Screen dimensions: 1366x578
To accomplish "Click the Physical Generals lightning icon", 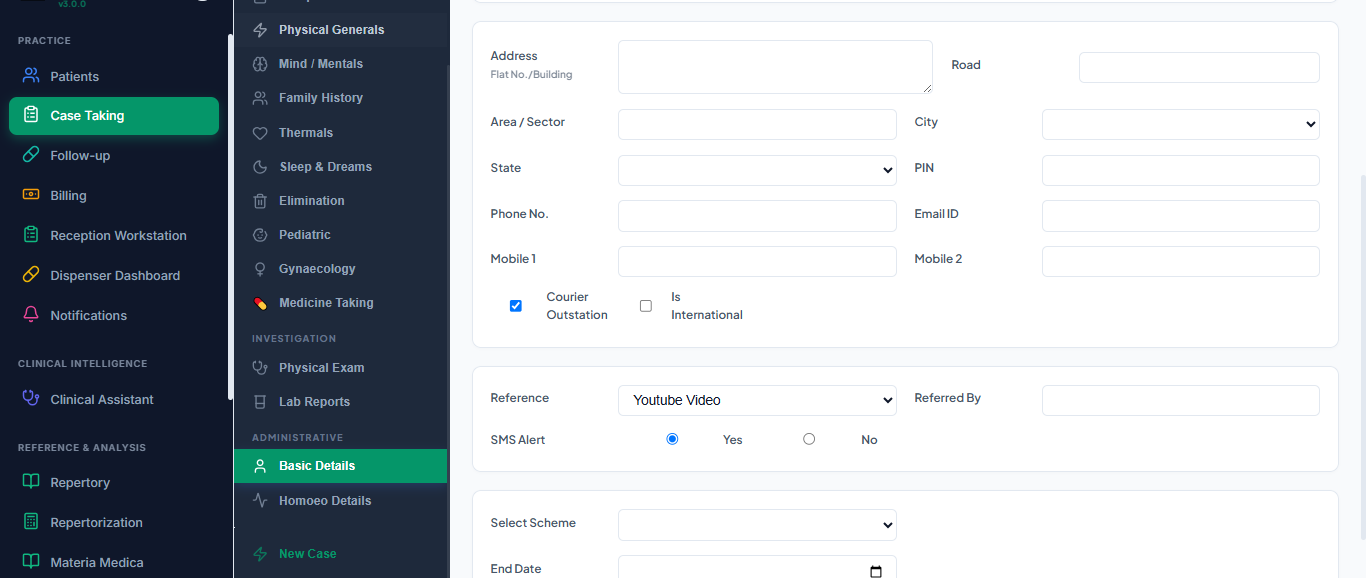I will coord(260,30).
